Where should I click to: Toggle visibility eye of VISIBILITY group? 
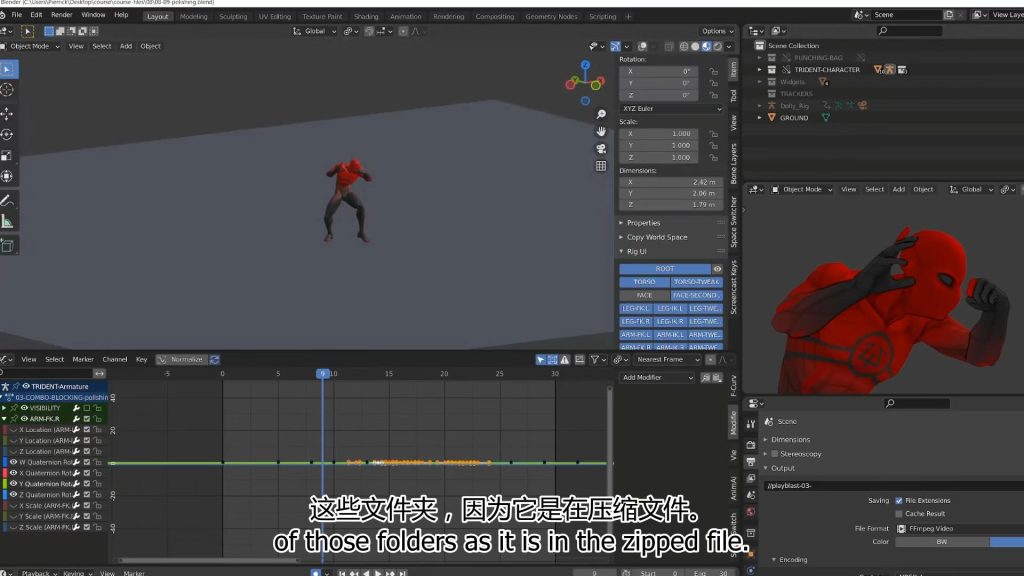click(x=24, y=408)
